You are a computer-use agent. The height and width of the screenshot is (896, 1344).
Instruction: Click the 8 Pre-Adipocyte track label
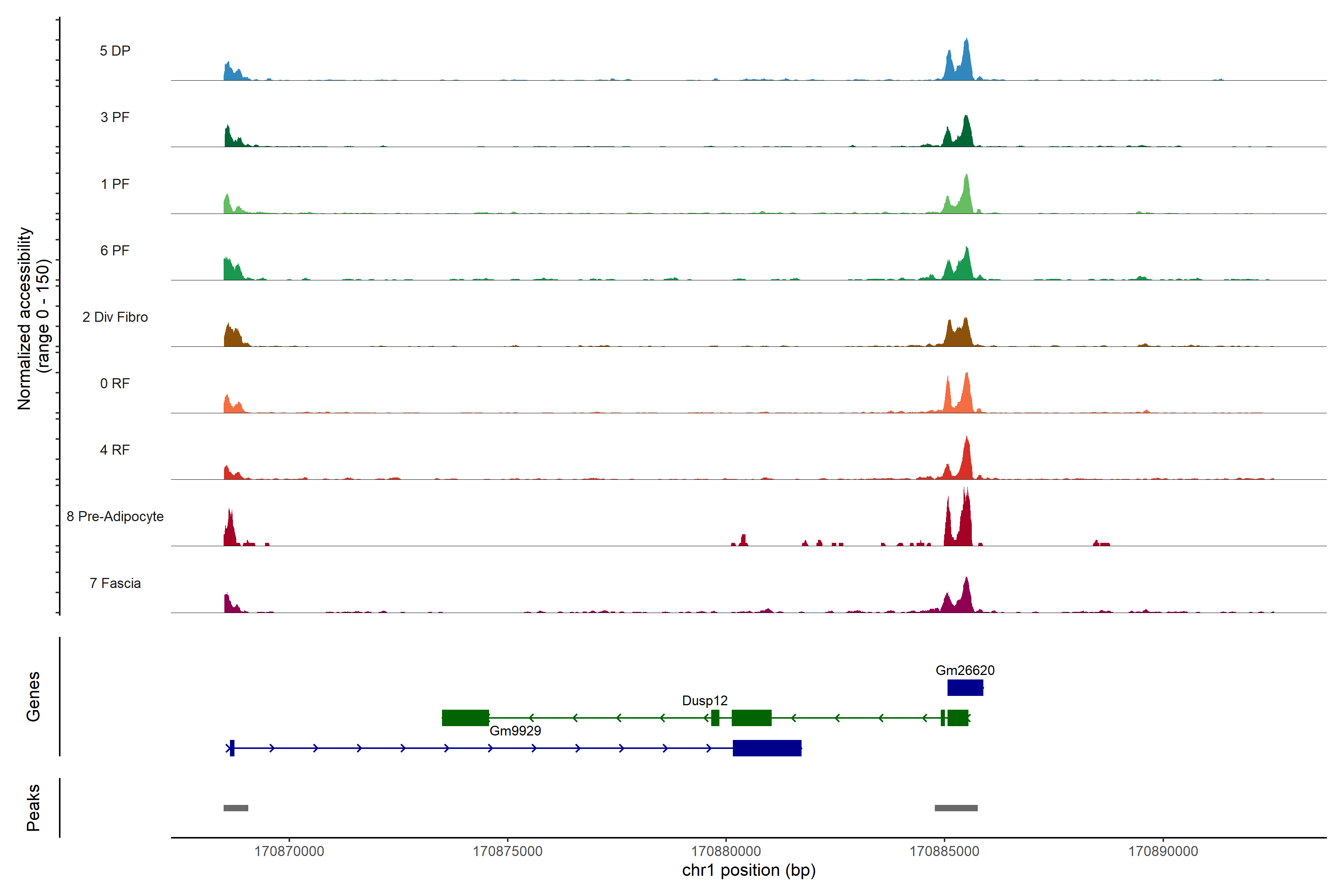pos(115,517)
